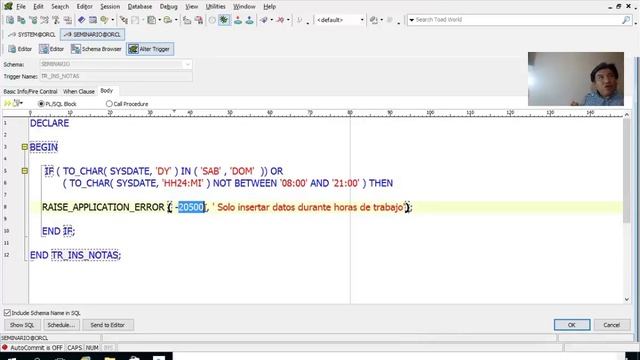This screenshot has height=360, width=640.
Task: Open dropdown arrow beside New Connection icon
Action: click(271, 20)
